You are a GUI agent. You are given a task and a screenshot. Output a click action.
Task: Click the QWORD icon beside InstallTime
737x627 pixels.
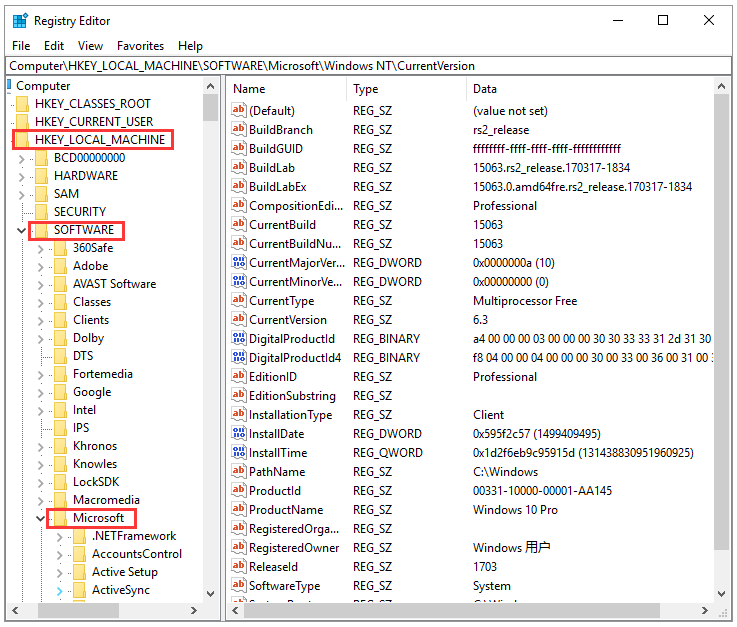pyautogui.click(x=239, y=452)
